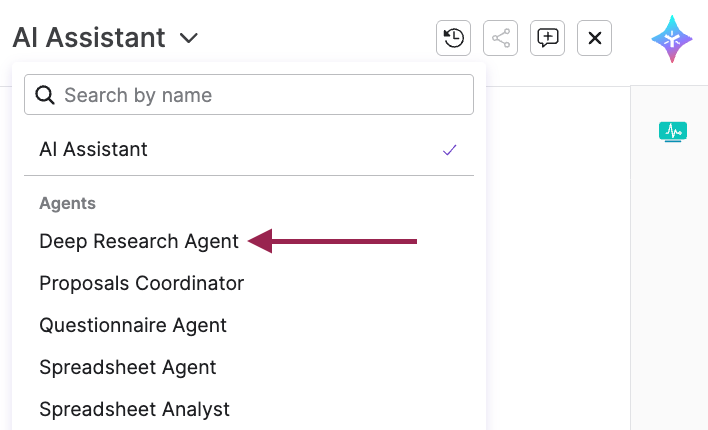
Task: Click the colorful AI sparkle icon
Action: (672, 39)
